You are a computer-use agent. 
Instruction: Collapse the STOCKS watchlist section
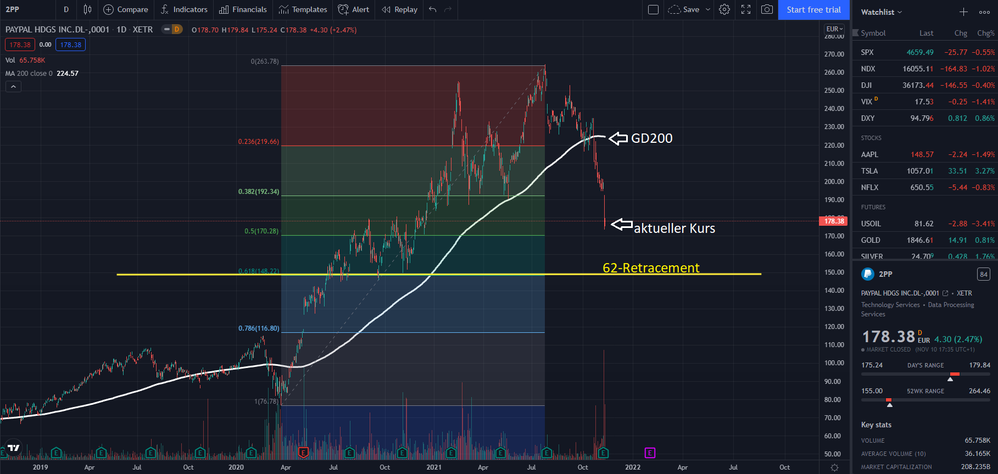[871, 138]
